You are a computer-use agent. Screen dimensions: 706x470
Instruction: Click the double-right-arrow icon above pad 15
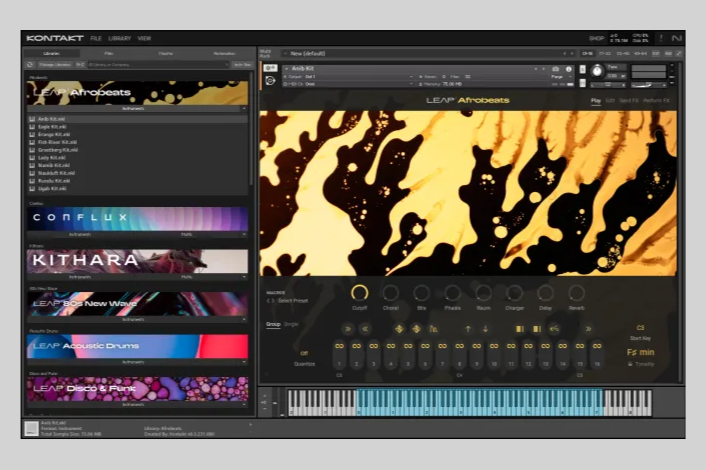[x=588, y=329]
